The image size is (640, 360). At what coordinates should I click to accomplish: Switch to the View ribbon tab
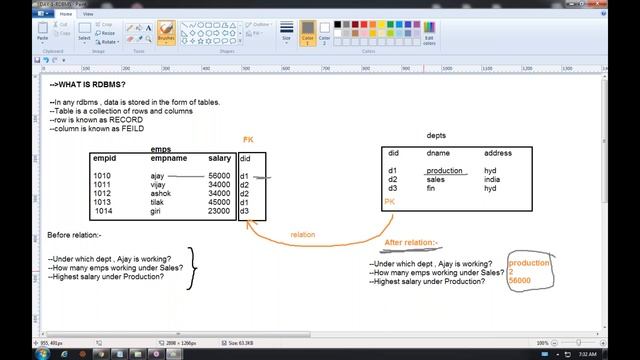(x=88, y=14)
